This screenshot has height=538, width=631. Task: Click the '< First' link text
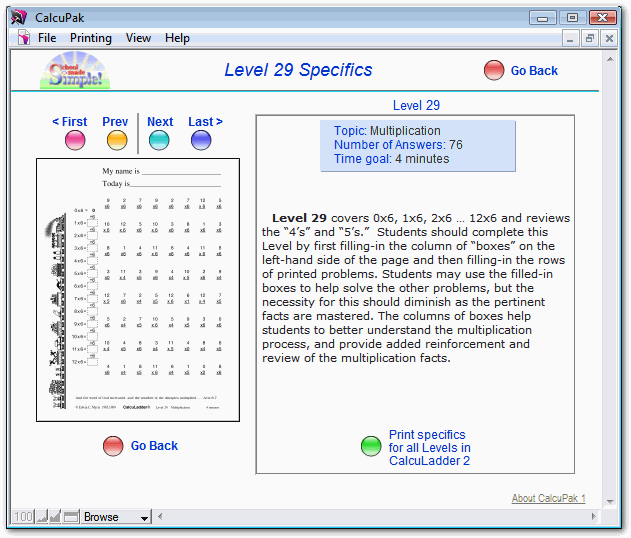coord(70,122)
